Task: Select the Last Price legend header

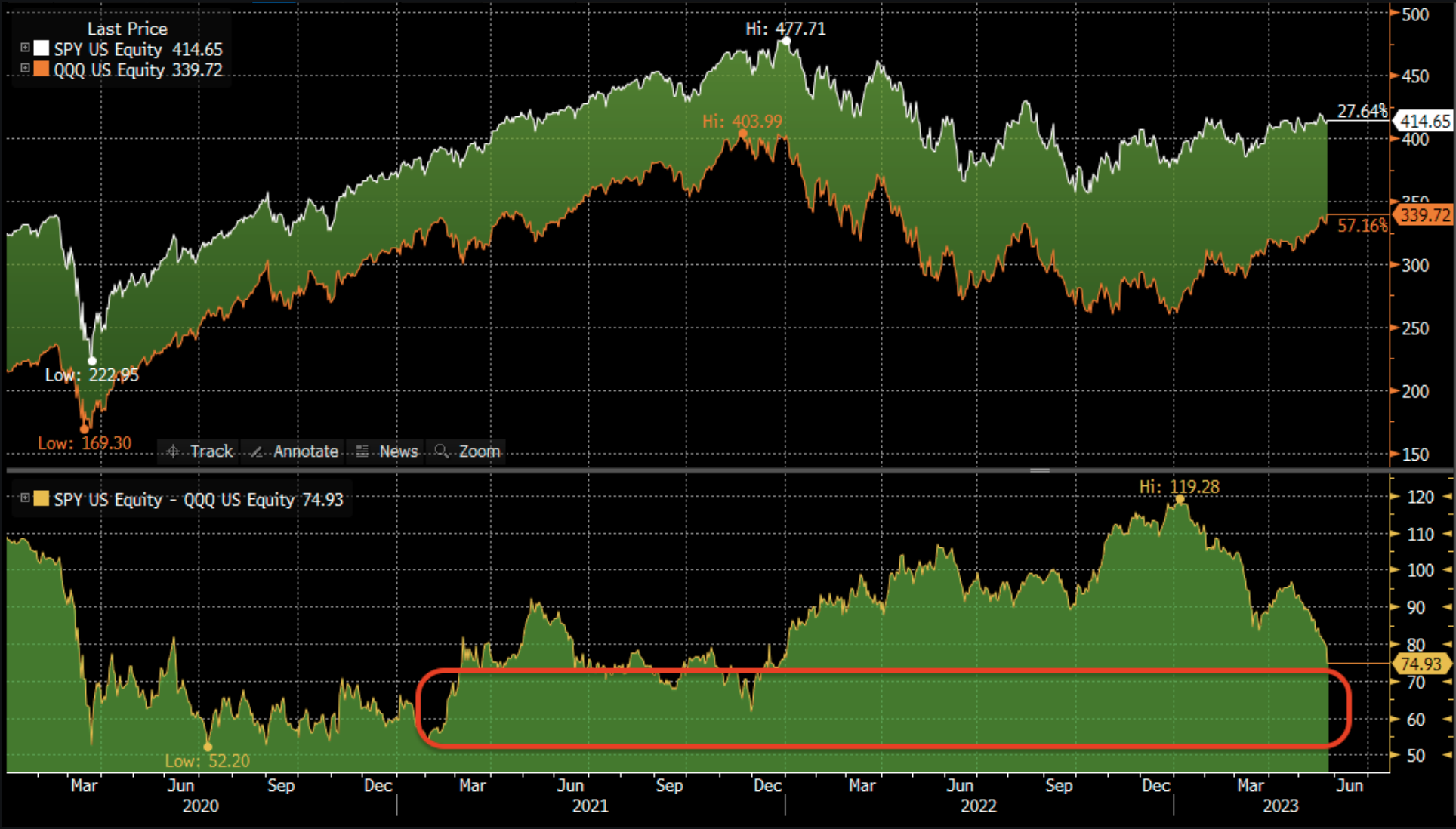Action: coord(127,29)
